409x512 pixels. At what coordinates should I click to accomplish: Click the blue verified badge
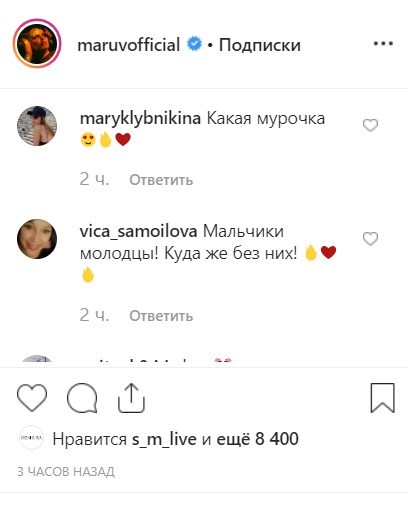(x=194, y=44)
